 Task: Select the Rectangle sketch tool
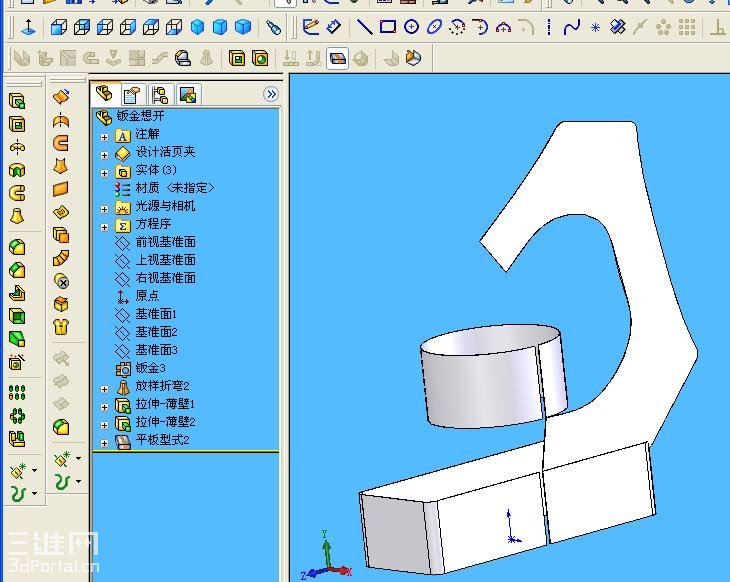387,27
